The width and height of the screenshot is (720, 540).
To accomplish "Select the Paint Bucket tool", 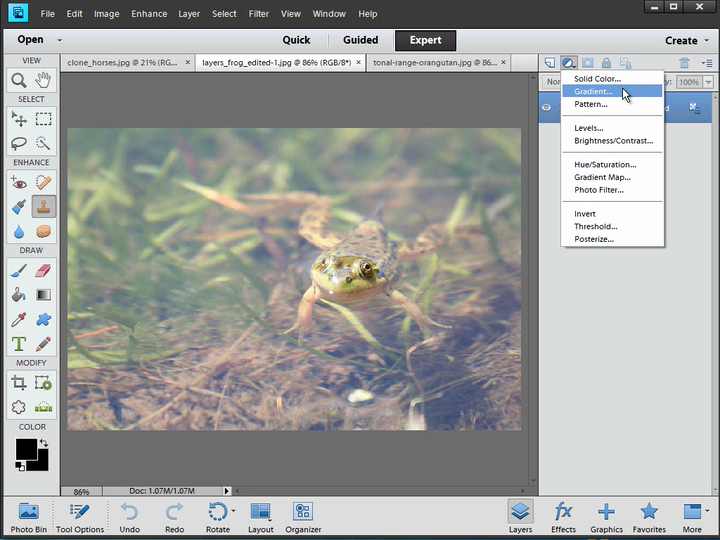I will pyautogui.click(x=19, y=295).
